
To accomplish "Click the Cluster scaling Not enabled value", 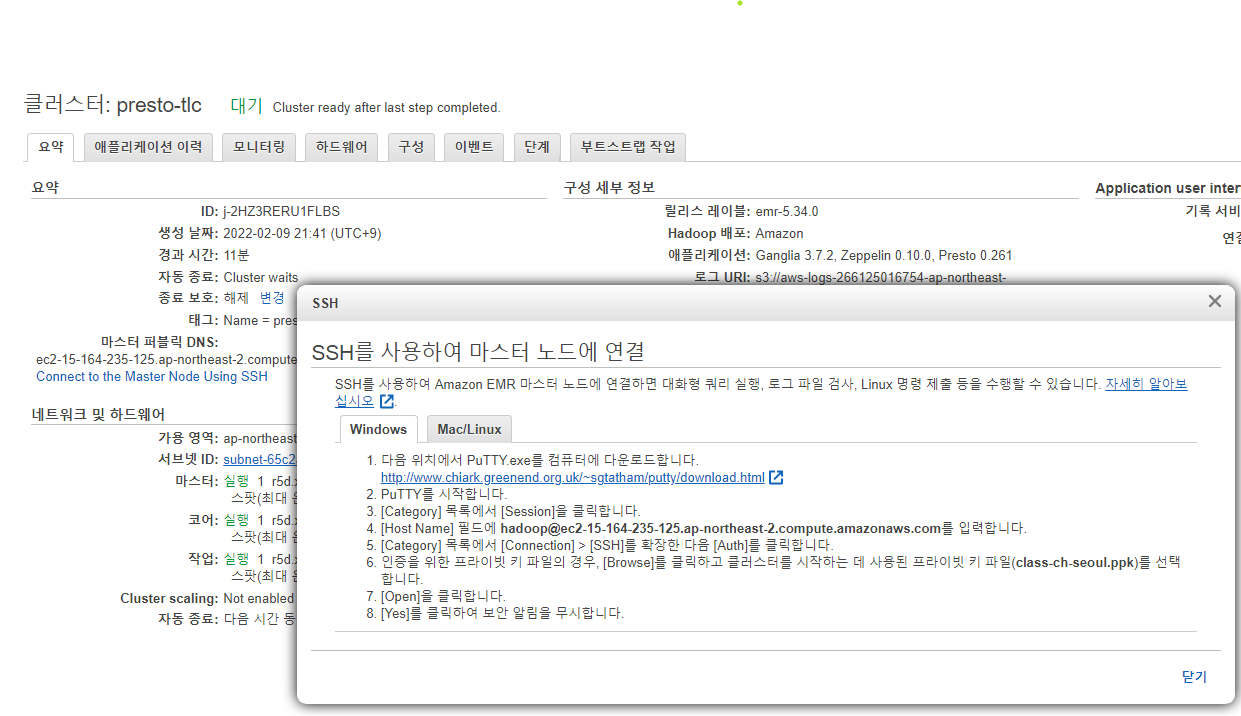I will click(258, 598).
